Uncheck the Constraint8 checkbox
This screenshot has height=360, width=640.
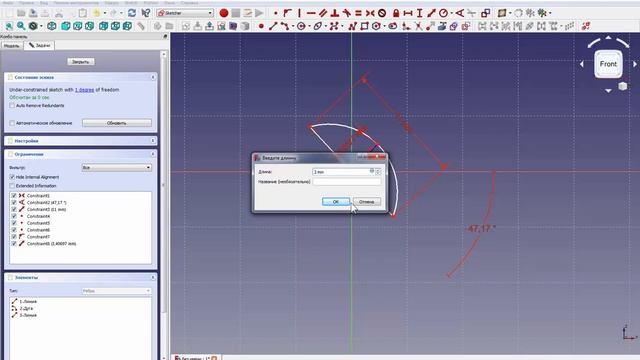tap(14, 244)
